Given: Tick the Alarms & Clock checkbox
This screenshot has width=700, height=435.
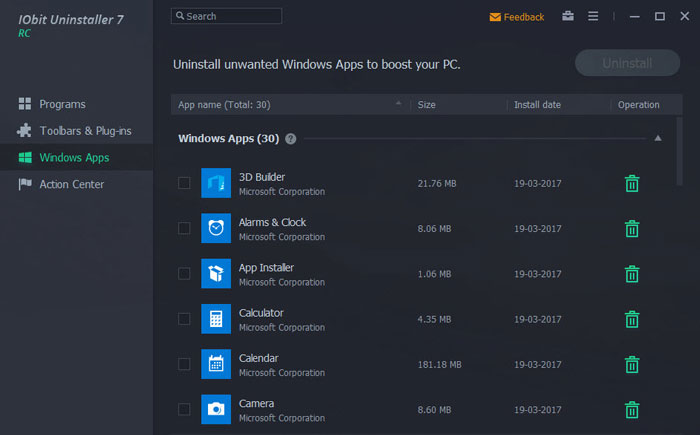Looking at the screenshot, I should 184,228.
